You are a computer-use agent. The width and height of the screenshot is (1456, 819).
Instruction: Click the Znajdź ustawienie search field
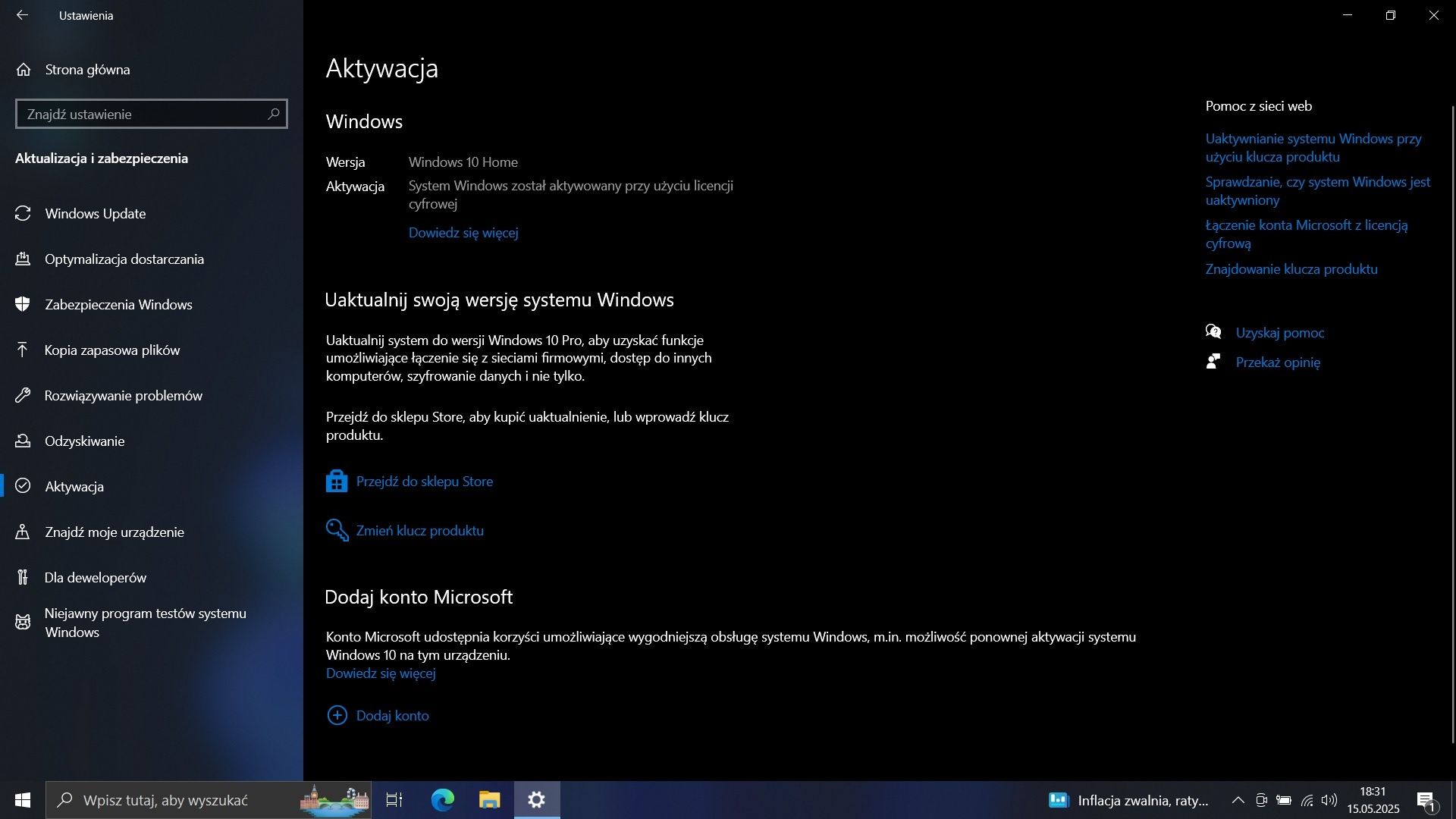click(x=152, y=114)
